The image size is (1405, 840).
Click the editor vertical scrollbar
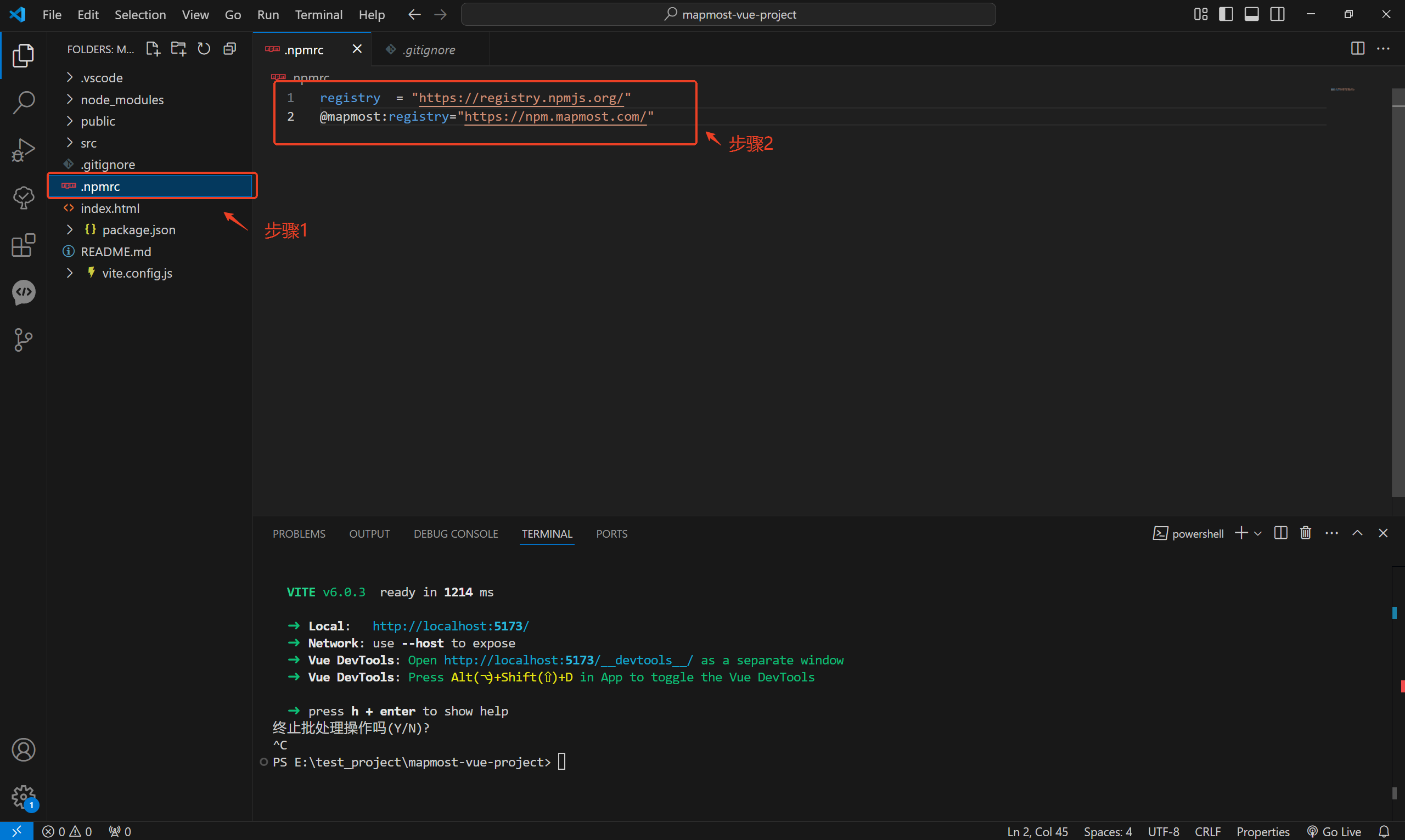click(x=1398, y=292)
